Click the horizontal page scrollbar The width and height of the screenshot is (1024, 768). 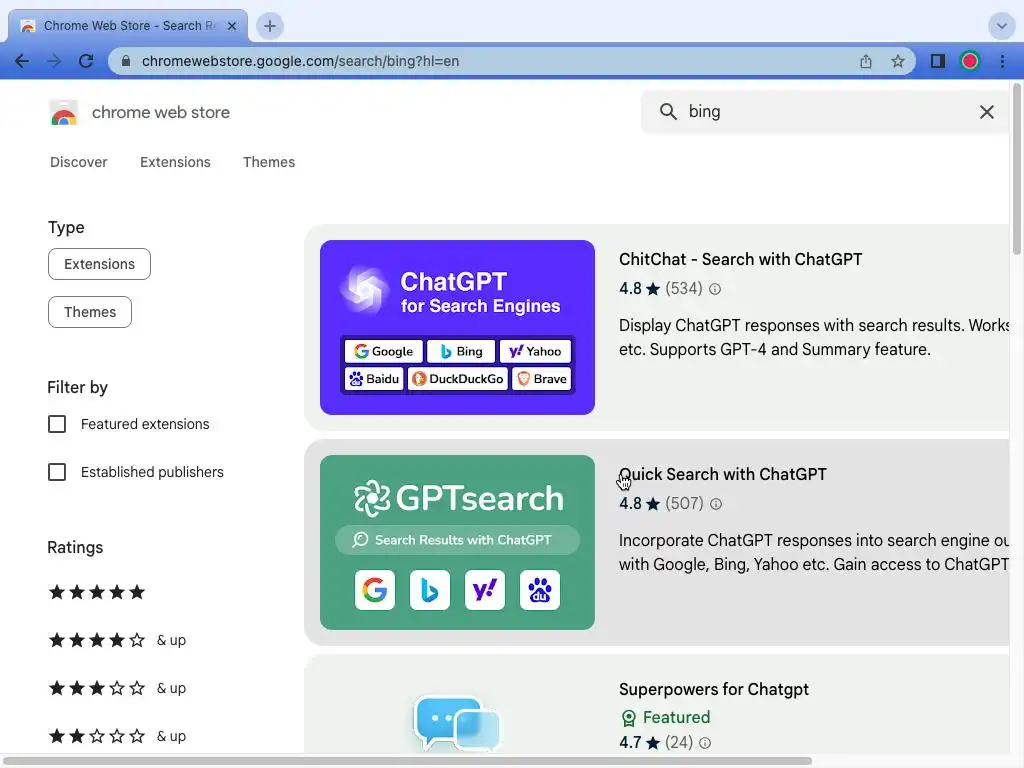click(x=408, y=761)
